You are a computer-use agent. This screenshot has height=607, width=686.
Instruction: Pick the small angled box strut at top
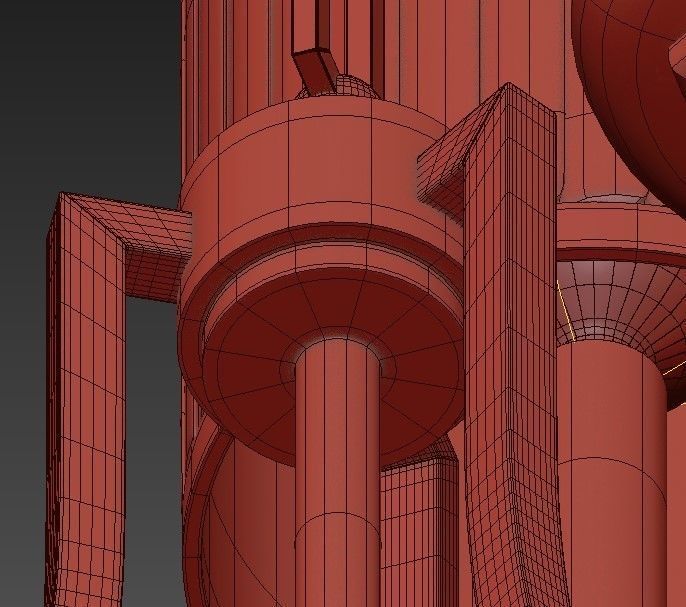(316, 70)
